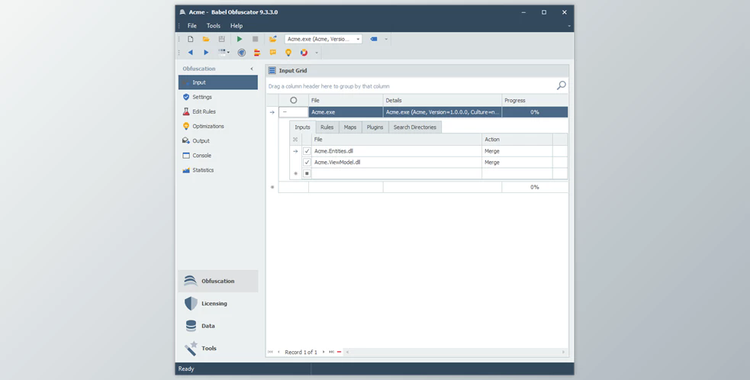Click the 0% progress cell for Acme.exe
This screenshot has height=380, width=750.
coord(535,112)
